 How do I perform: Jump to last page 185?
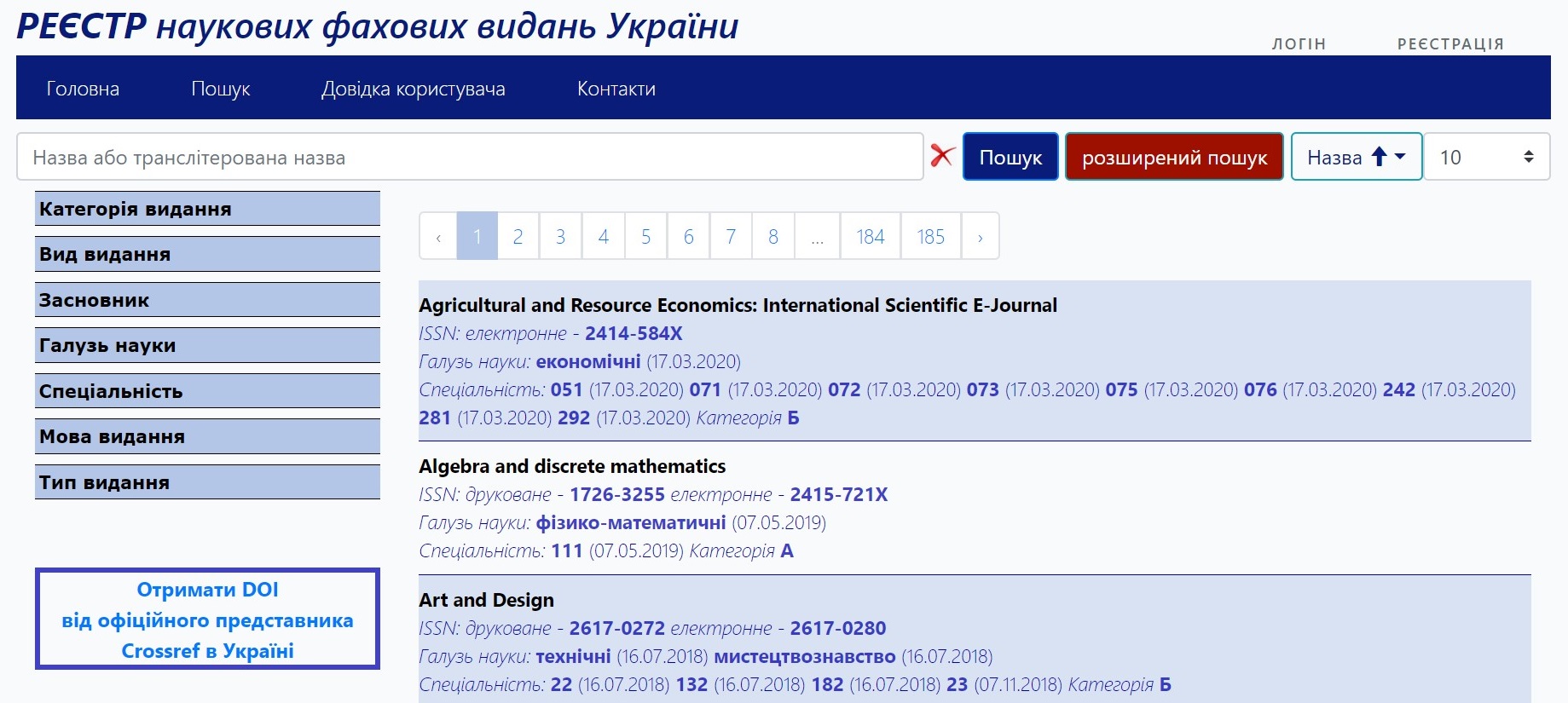pos(931,236)
